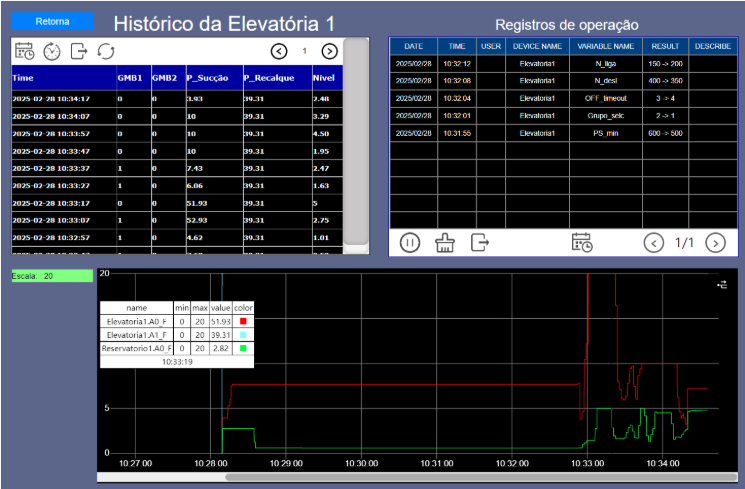Toggle the chart legend settings icon
The width and height of the screenshot is (745, 489).
click(x=723, y=285)
